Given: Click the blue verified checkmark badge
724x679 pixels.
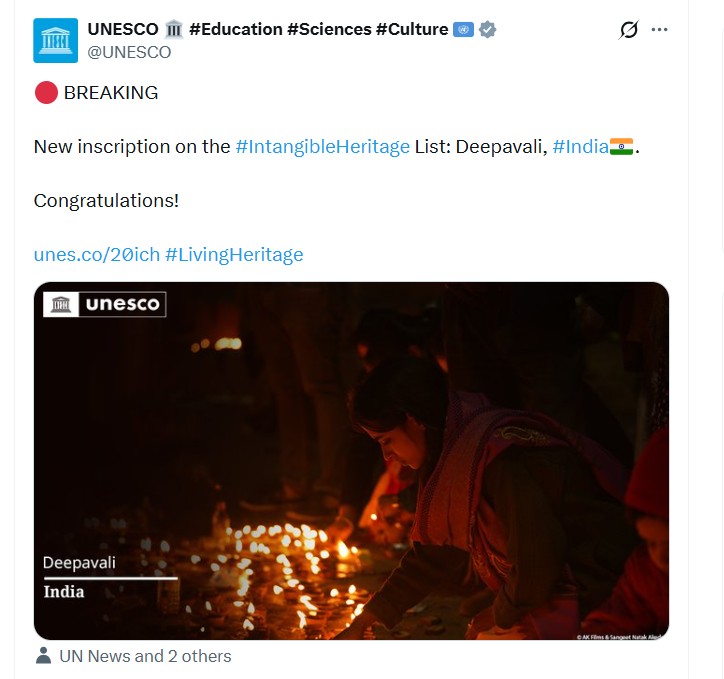Looking at the screenshot, I should click(x=487, y=29).
